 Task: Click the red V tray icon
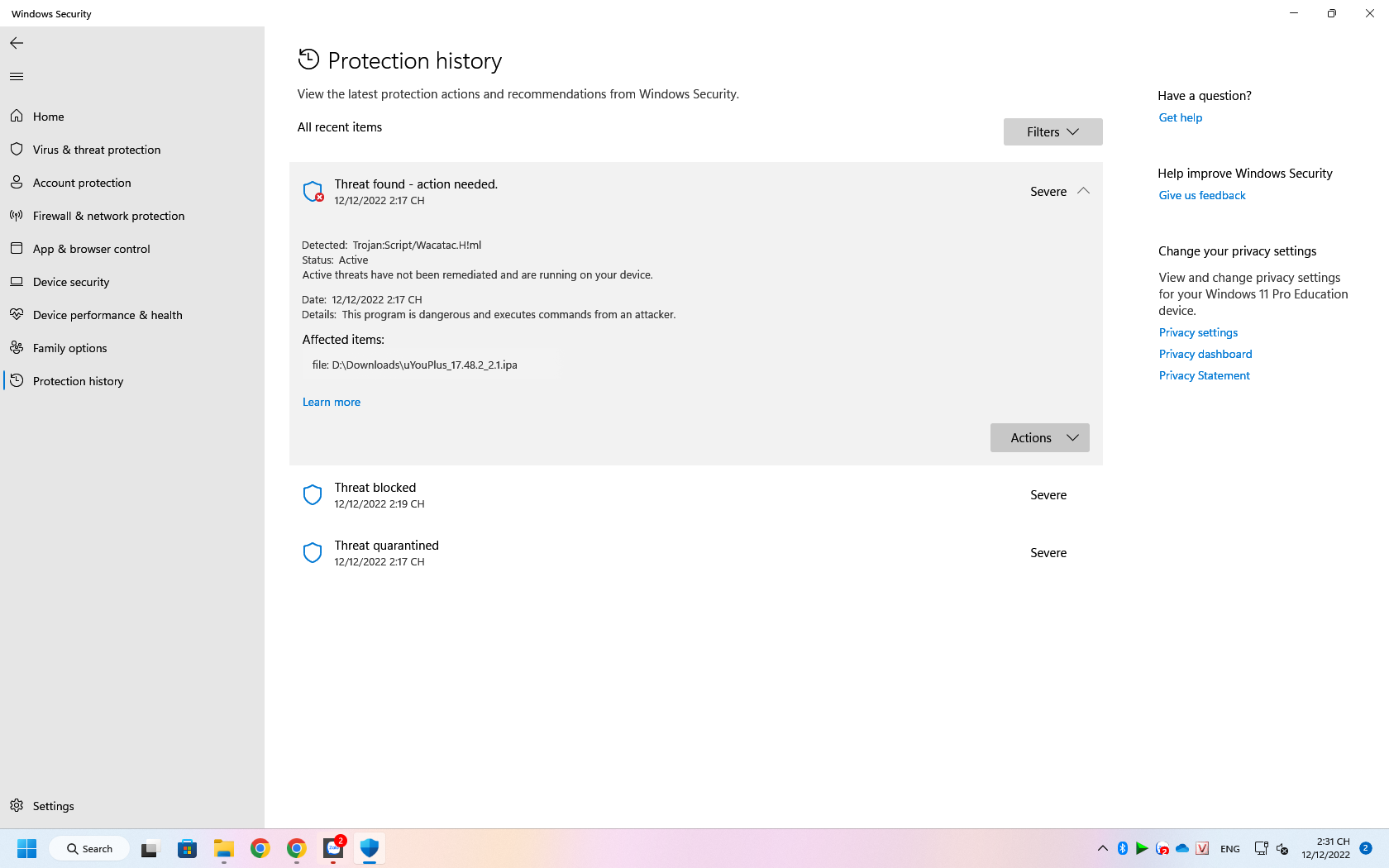tap(1203, 848)
